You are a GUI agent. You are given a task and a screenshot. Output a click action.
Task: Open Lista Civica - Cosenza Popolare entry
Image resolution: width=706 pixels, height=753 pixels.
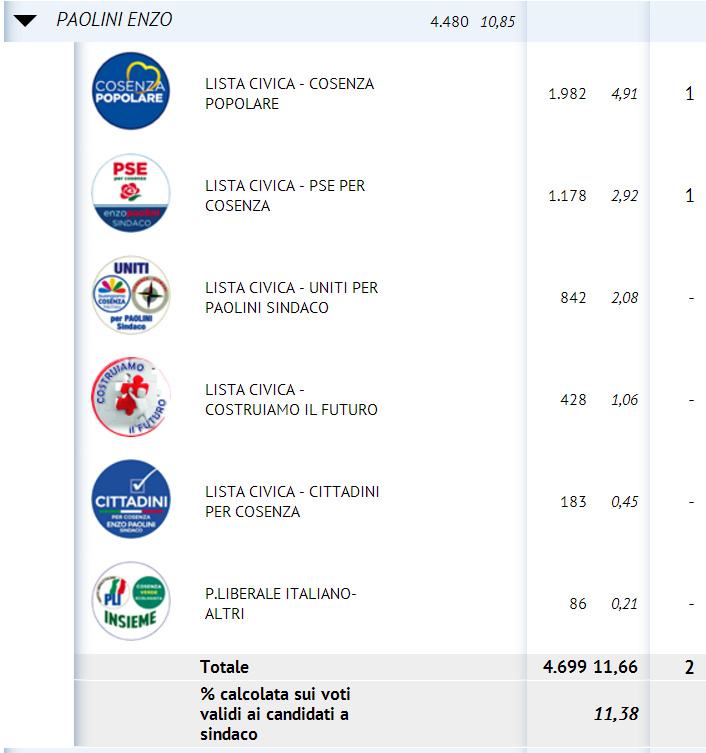click(x=289, y=94)
